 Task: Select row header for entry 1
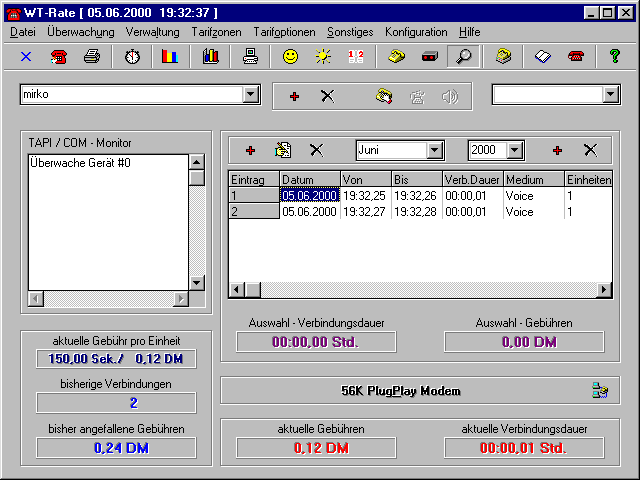(x=254, y=196)
